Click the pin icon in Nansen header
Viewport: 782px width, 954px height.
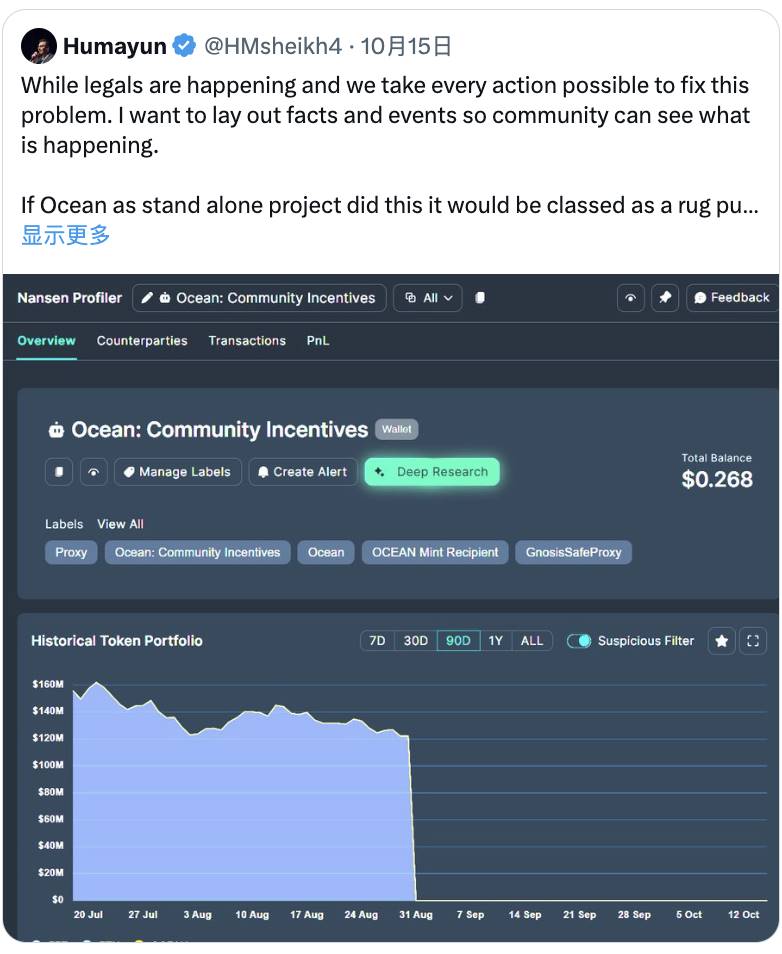(x=664, y=298)
